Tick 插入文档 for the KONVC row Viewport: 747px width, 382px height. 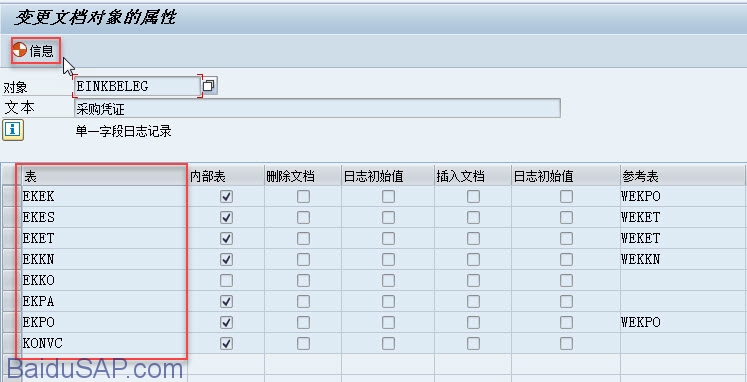[473, 343]
